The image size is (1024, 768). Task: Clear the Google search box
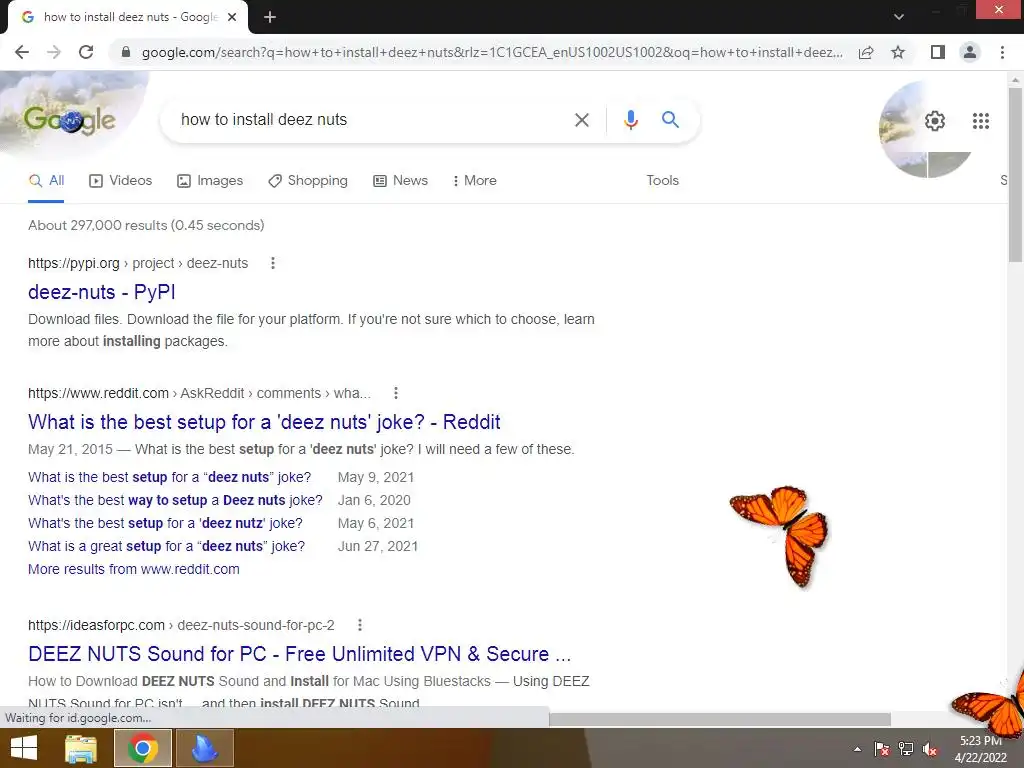tap(581, 120)
